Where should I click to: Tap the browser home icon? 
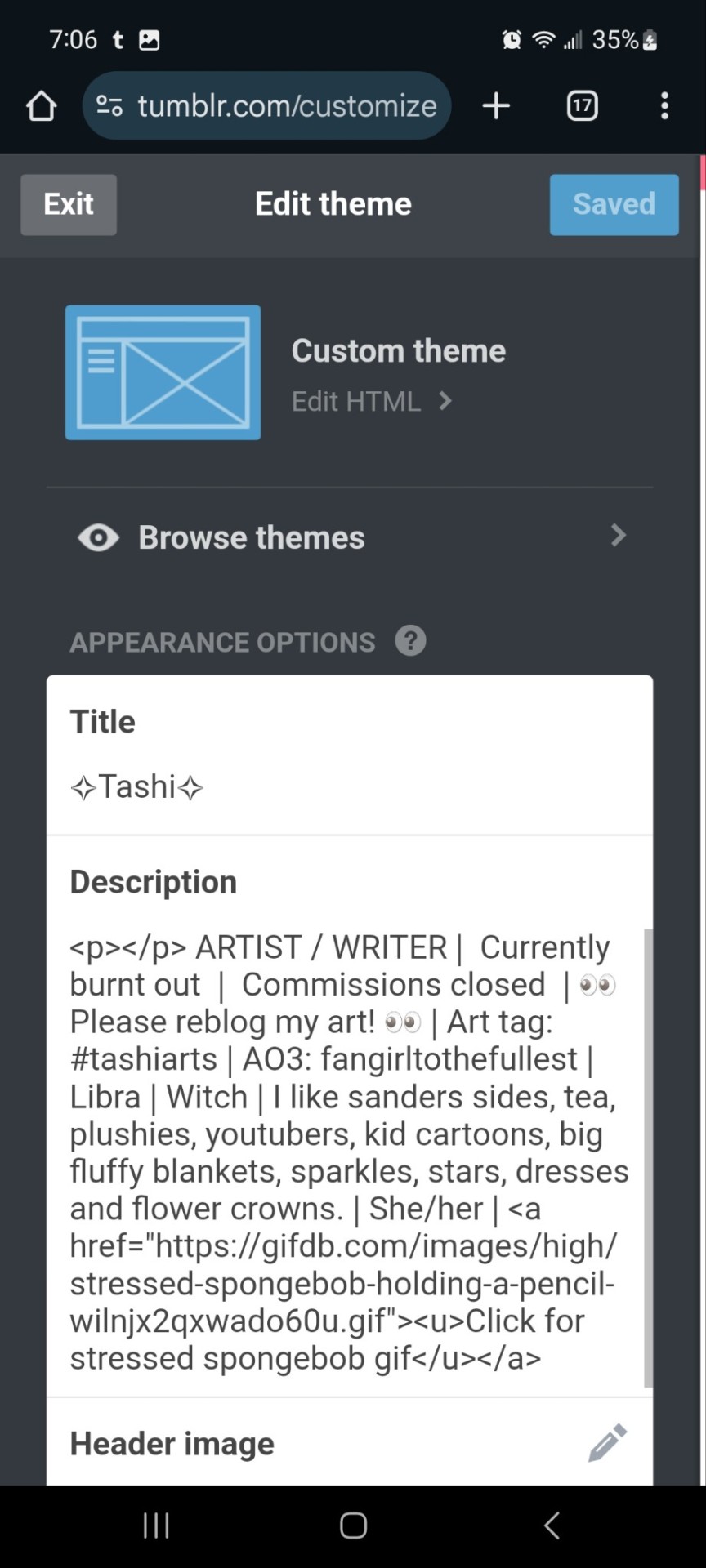[41, 106]
